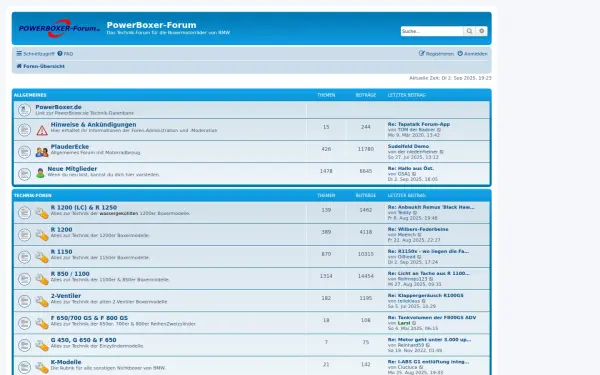Click green user icon beside Neue Mitglieder
The height and width of the screenshot is (375, 600).
(40, 173)
